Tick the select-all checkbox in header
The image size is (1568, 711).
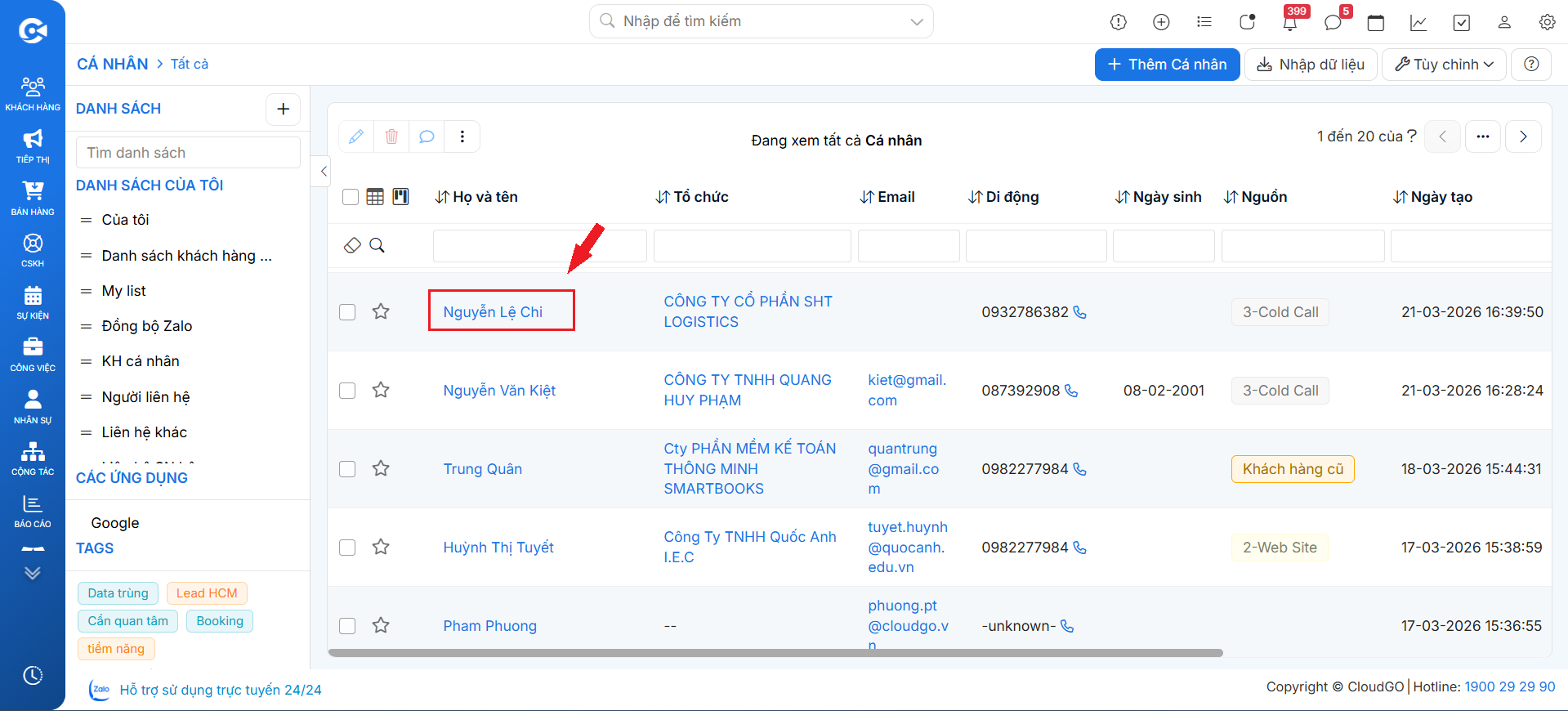point(351,197)
